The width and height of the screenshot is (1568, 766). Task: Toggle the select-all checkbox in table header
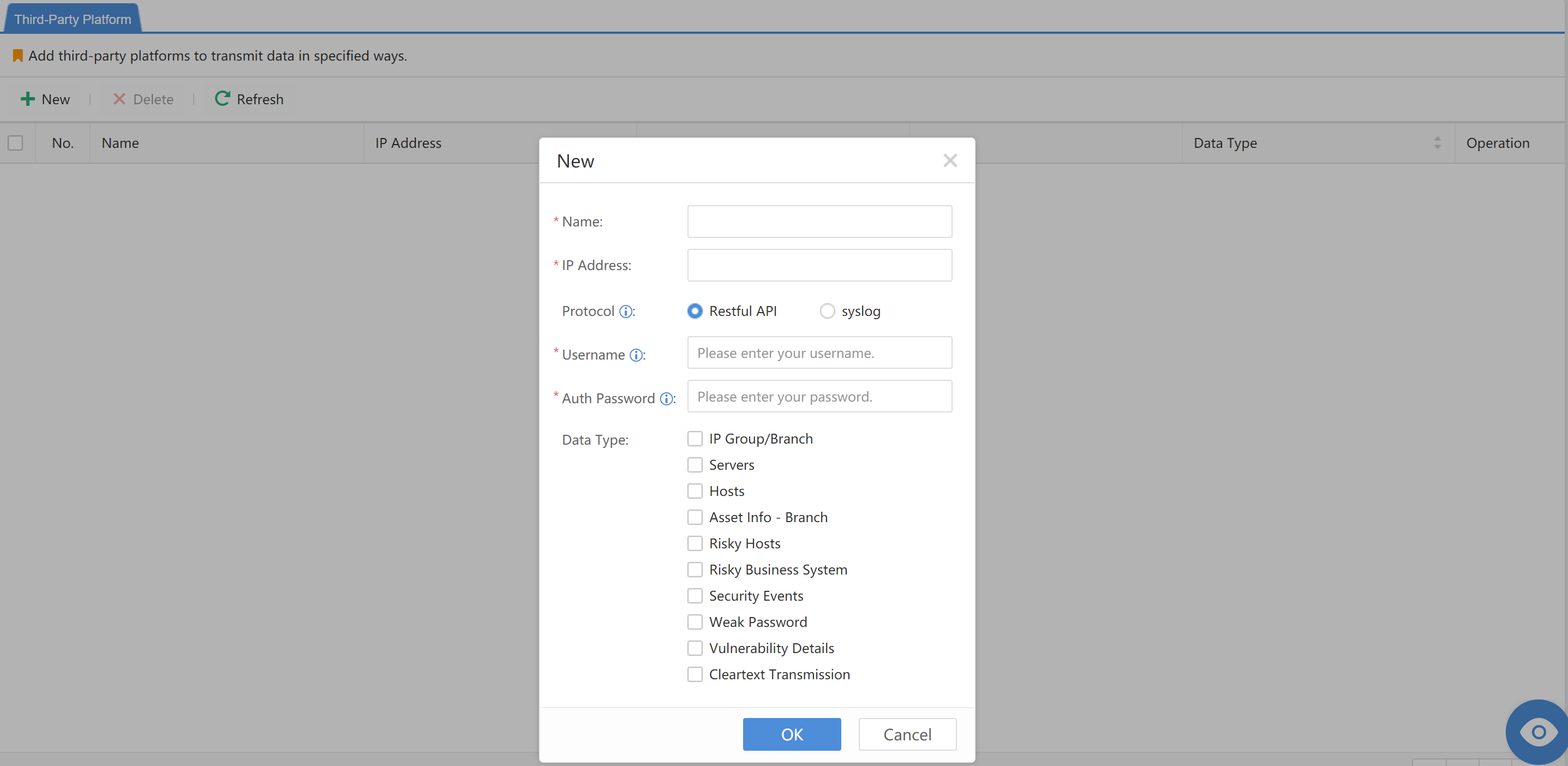pos(16,143)
